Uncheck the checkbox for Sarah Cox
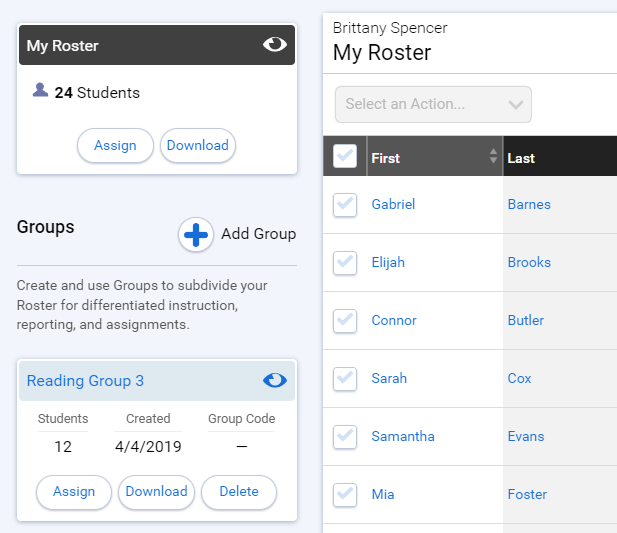The width and height of the screenshot is (617, 533). pyautogui.click(x=345, y=379)
